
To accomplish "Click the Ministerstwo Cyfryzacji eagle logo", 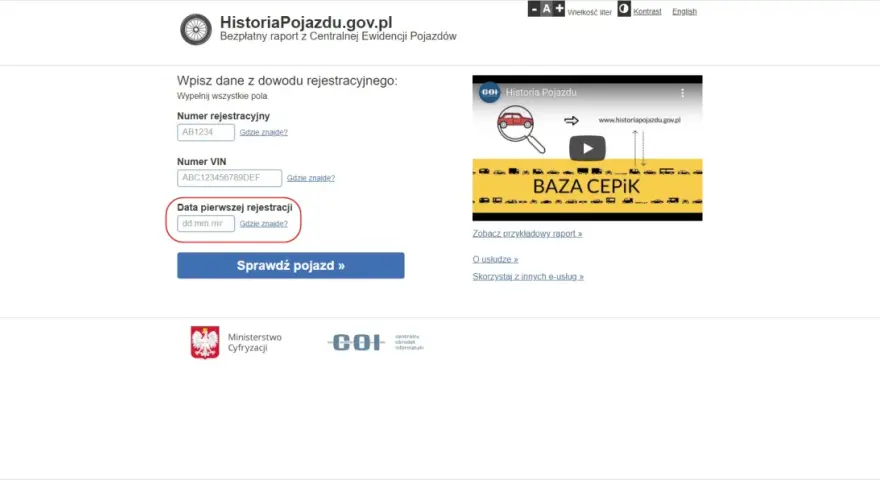I will (x=205, y=342).
